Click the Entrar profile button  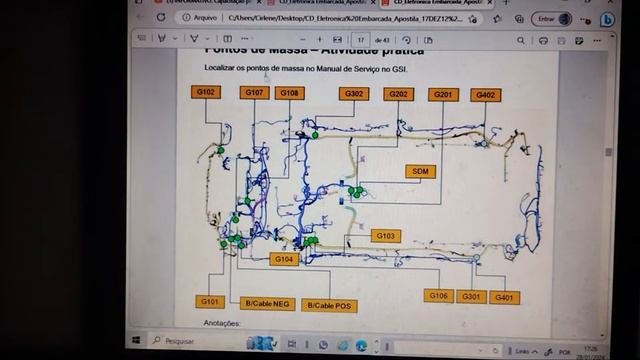tap(551, 19)
